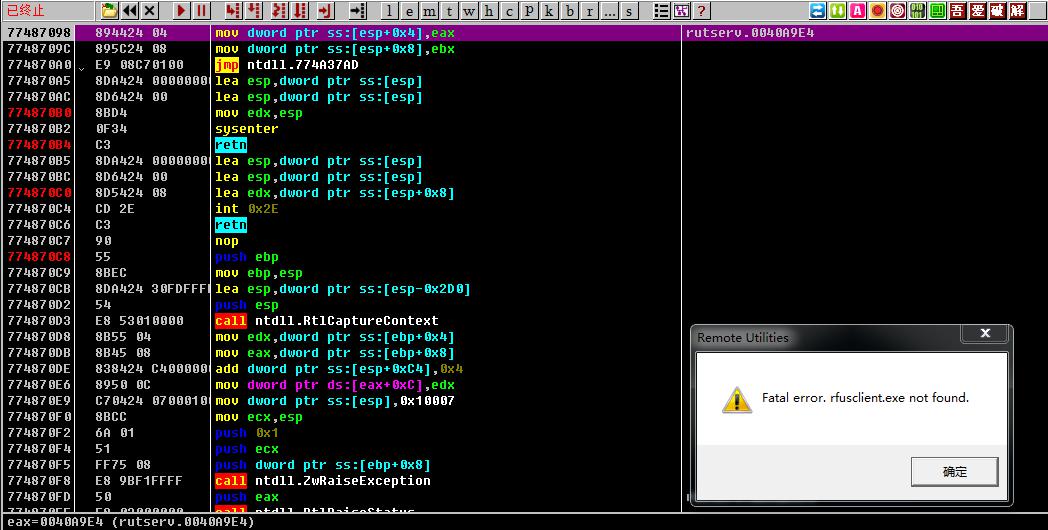This screenshot has height=530, width=1048.
Task: Click the warning triangle in the error dialog
Action: [737, 400]
